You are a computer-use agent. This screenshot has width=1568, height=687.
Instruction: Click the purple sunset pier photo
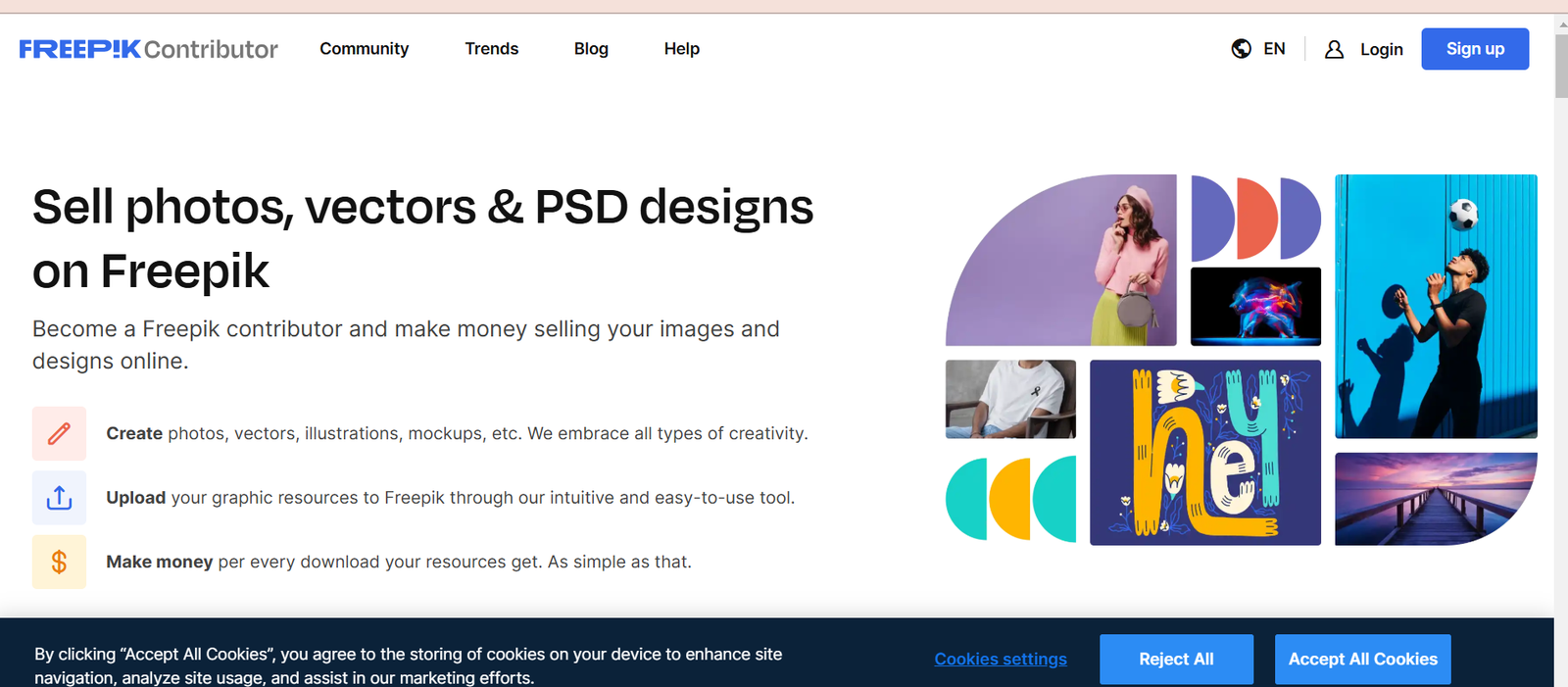[x=1436, y=499]
